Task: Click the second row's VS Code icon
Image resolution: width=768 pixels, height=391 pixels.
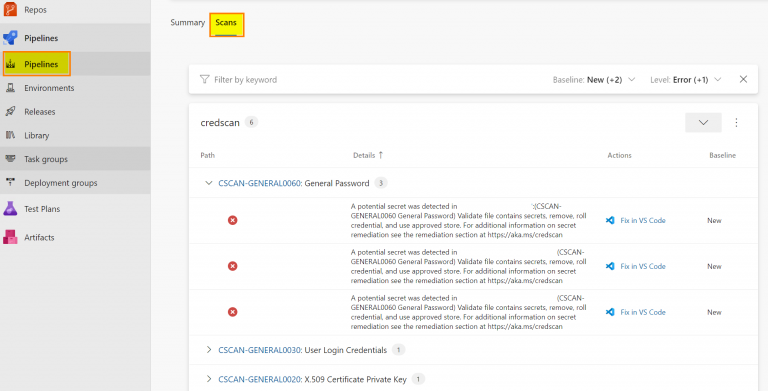Action: tap(610, 266)
